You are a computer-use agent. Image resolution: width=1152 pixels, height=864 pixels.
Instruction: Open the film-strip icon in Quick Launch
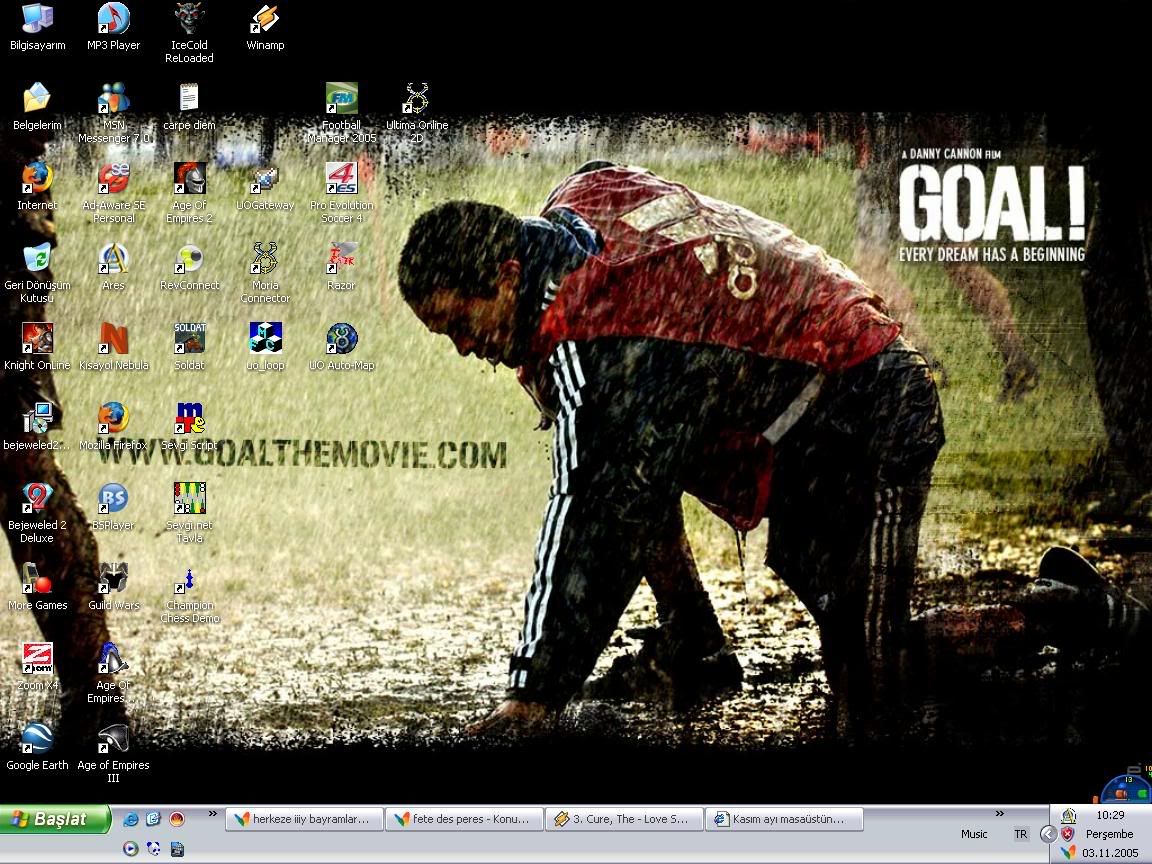coord(176,849)
